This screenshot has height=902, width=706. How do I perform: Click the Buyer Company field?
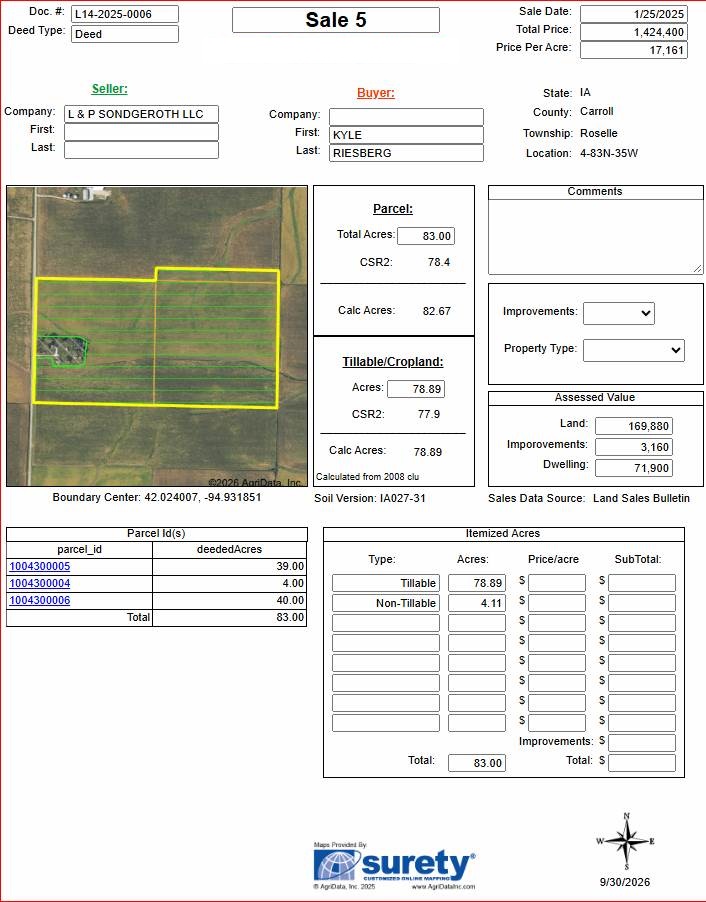coord(406,117)
